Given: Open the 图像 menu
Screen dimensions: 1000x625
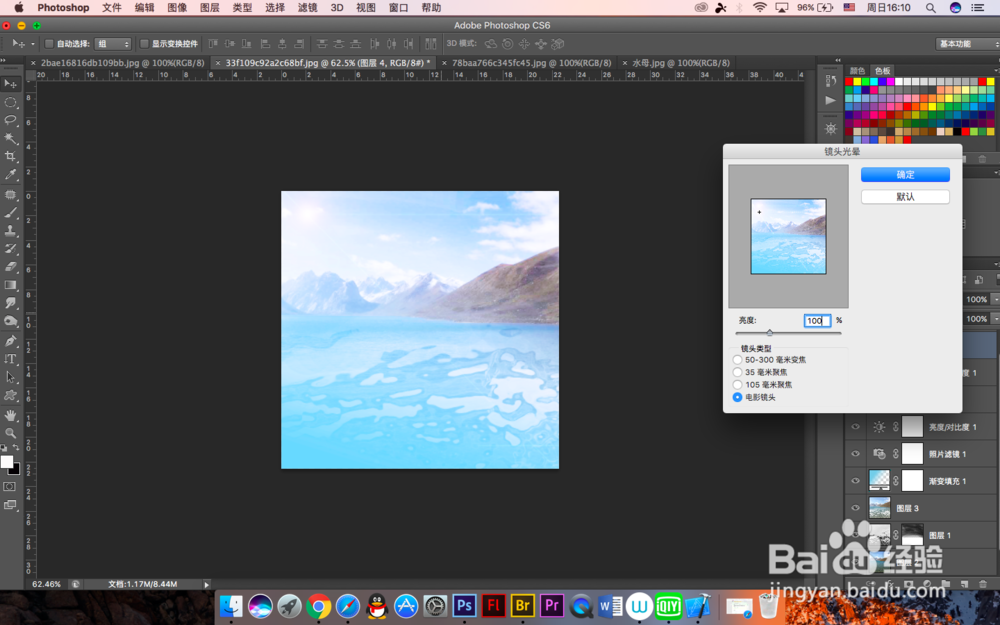Looking at the screenshot, I should [177, 8].
